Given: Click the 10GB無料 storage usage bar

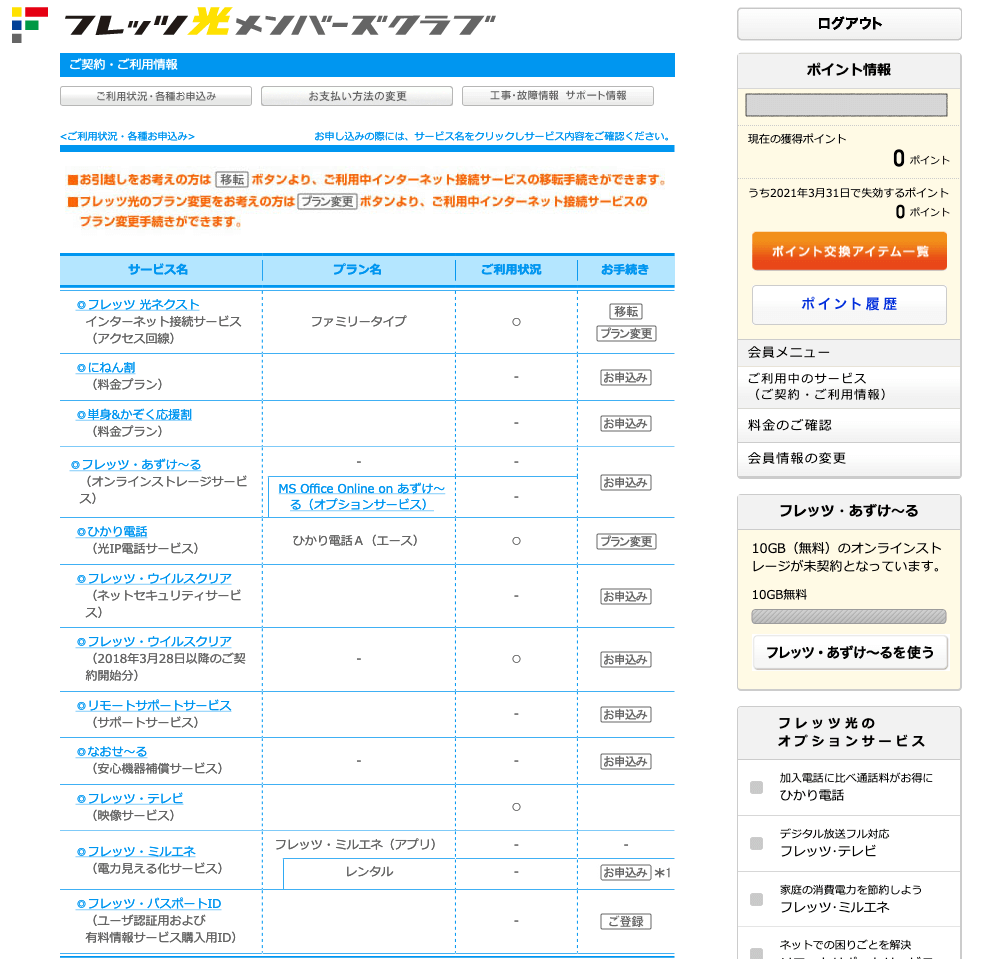Looking at the screenshot, I should [849, 616].
